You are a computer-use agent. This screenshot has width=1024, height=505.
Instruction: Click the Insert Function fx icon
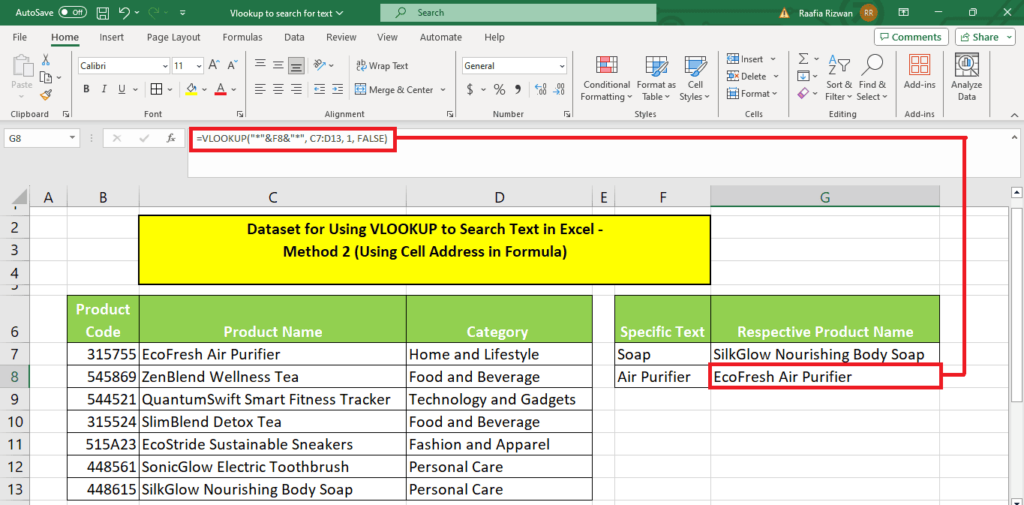coord(170,139)
